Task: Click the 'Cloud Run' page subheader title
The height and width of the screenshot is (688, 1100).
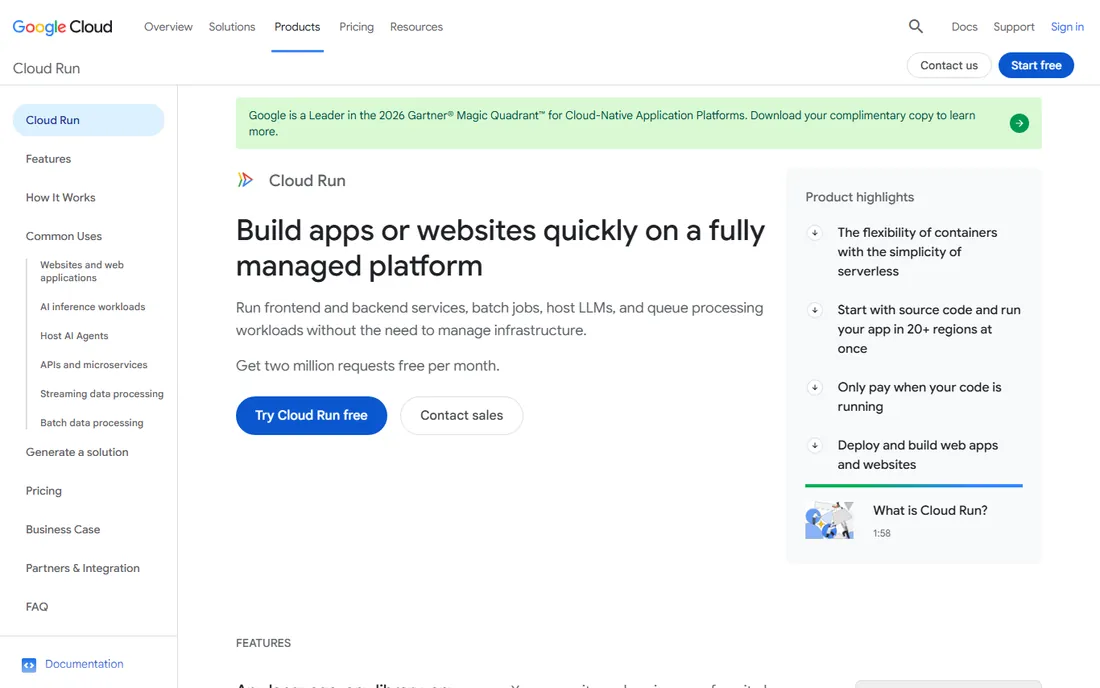Action: tap(46, 68)
